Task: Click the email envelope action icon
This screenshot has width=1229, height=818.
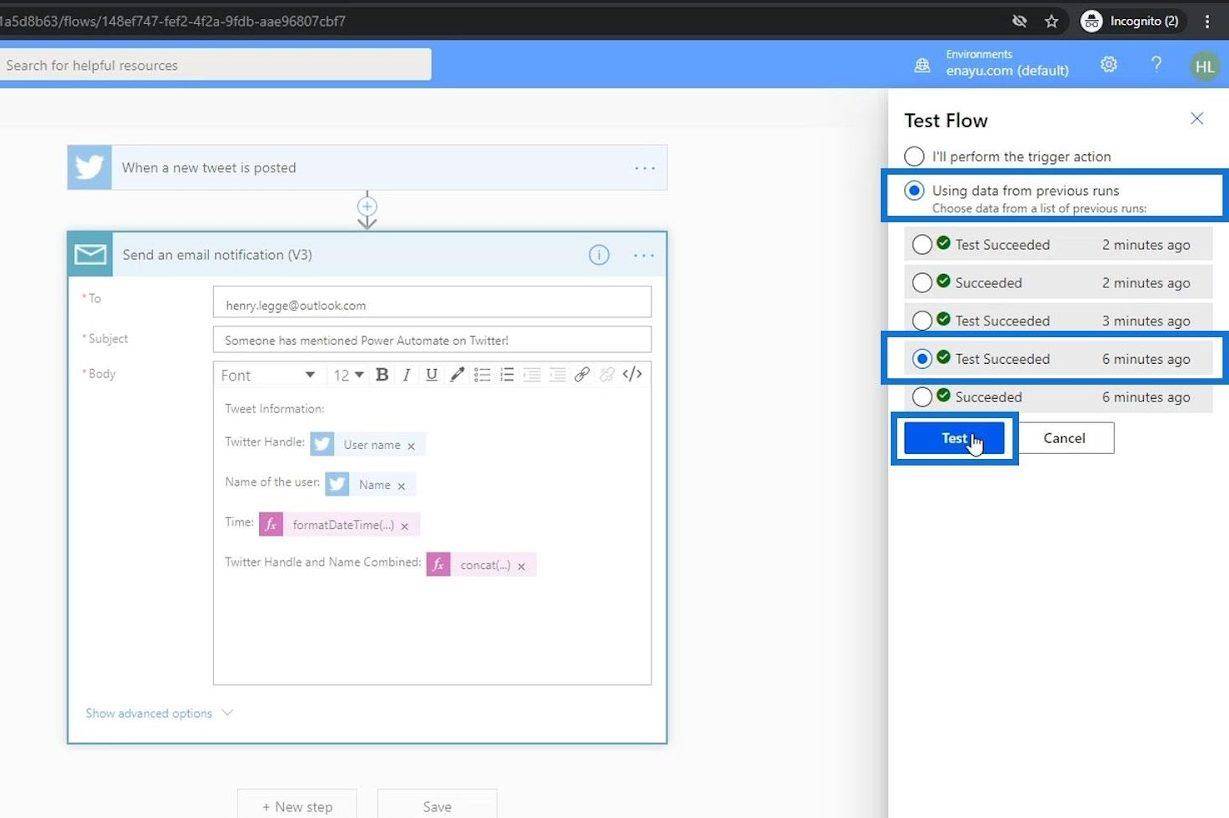Action: tap(90, 255)
